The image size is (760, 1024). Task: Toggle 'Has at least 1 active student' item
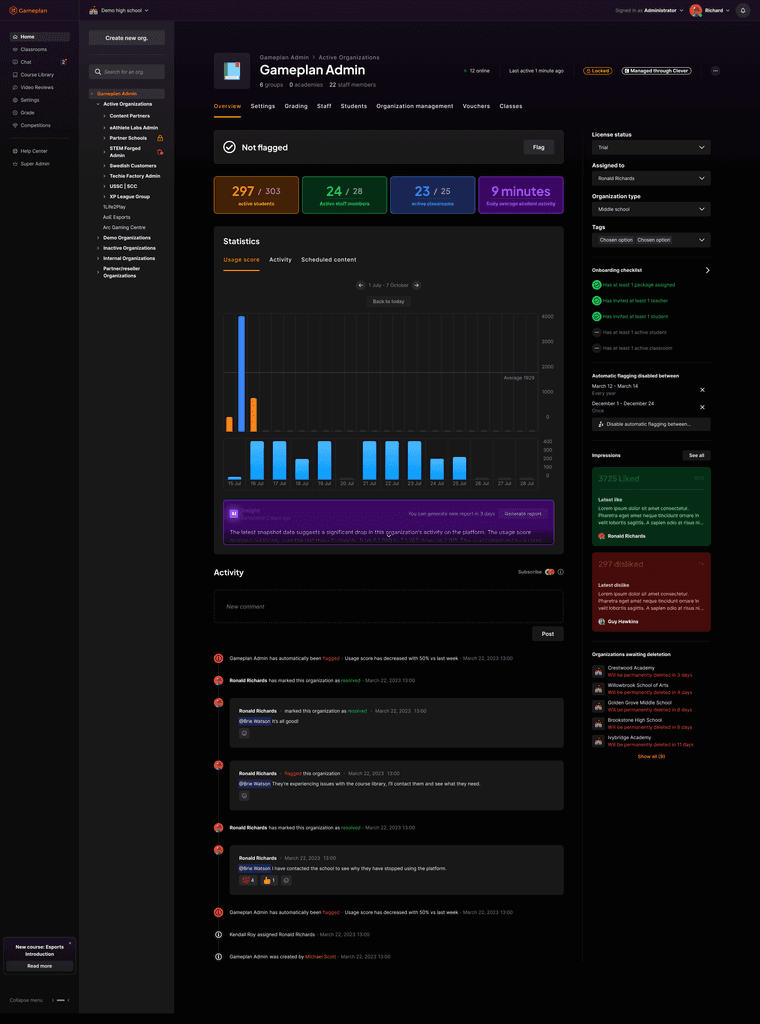point(597,332)
